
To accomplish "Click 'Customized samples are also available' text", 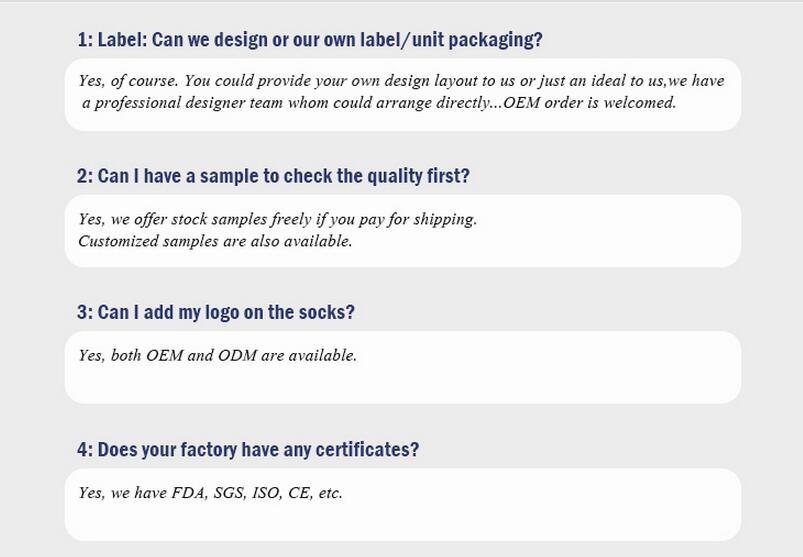I will [x=215, y=241].
